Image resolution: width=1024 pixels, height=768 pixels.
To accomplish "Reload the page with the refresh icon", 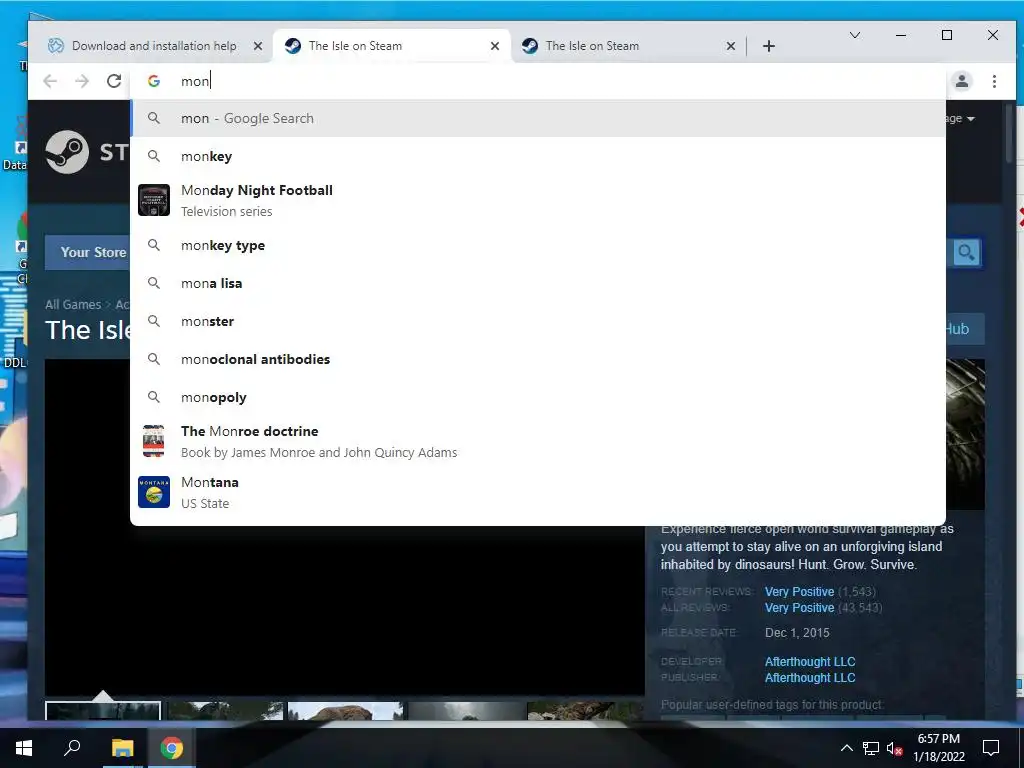I will [114, 81].
